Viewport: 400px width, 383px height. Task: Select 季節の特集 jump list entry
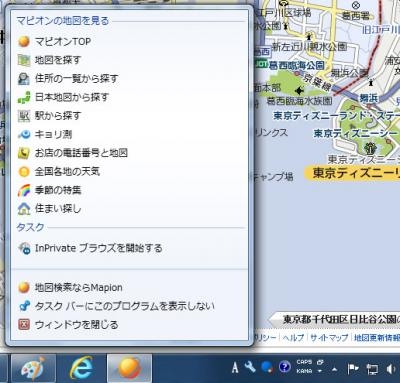tap(130, 190)
